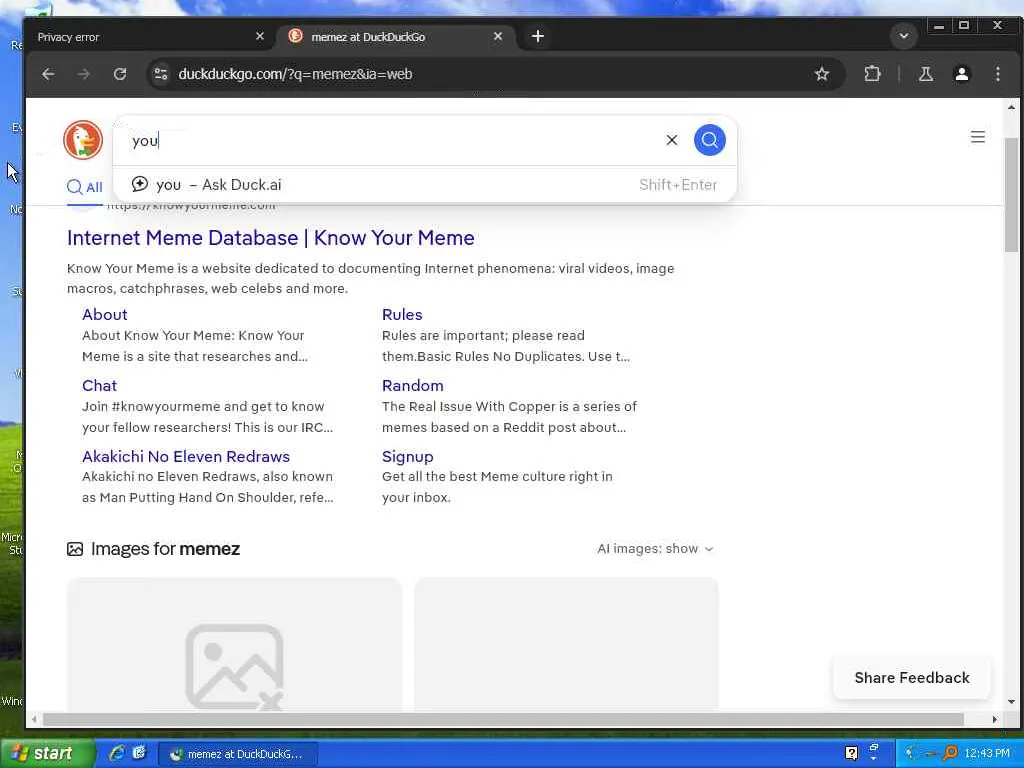This screenshot has height=768, width=1024.
Task: Open Akakichi No Eleven Redraws link
Action: point(186,456)
